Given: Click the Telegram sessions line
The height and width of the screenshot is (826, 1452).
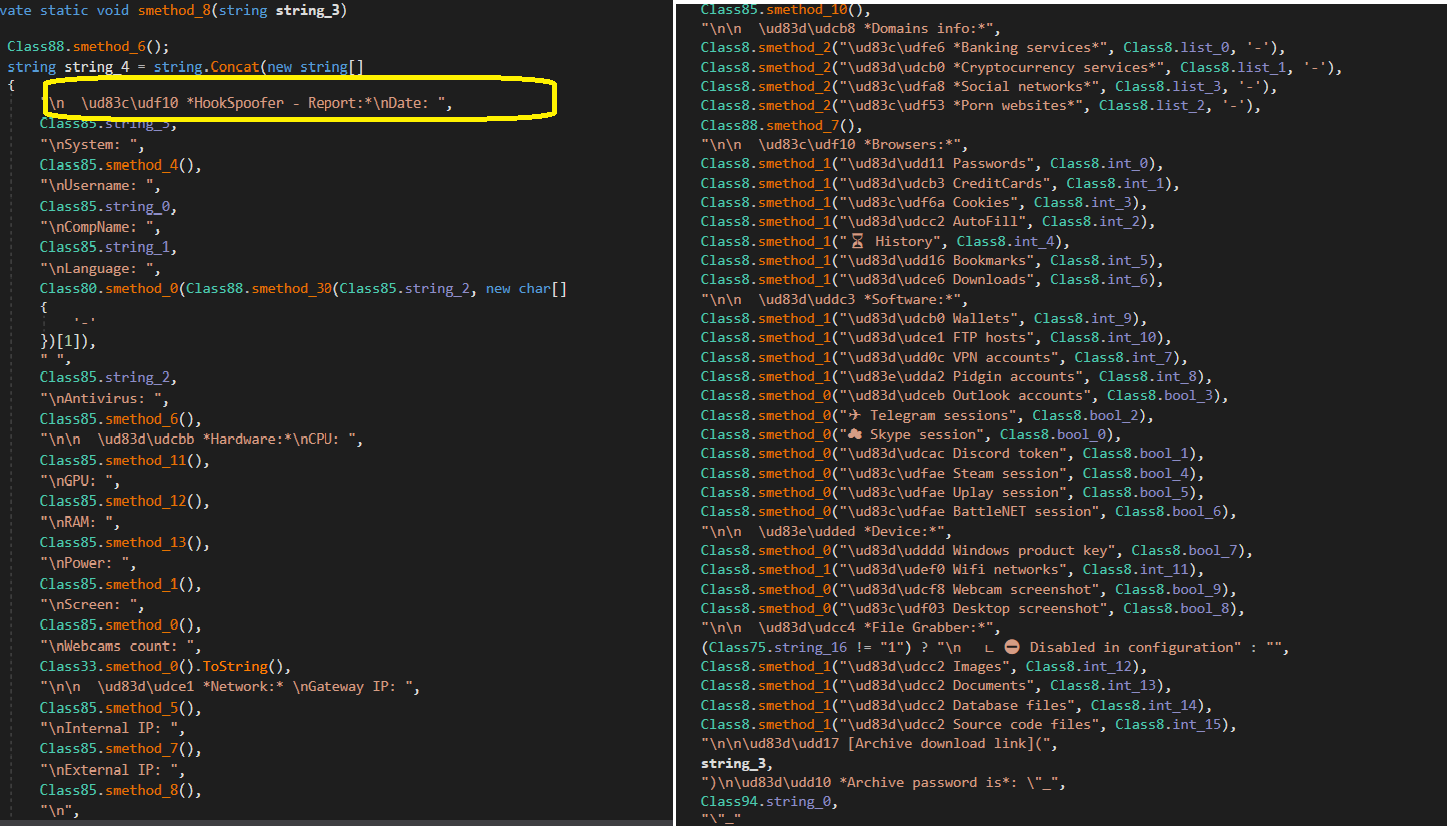Looking at the screenshot, I should tap(928, 416).
